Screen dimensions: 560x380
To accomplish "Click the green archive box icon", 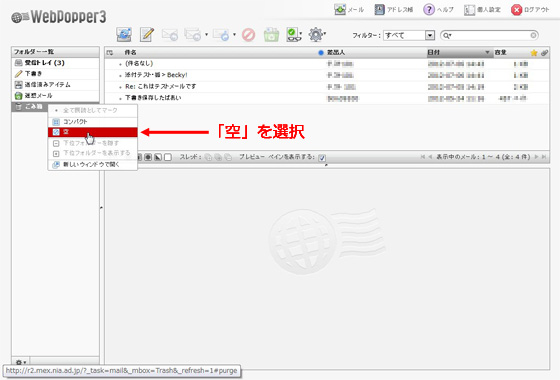I will pos(271,35).
